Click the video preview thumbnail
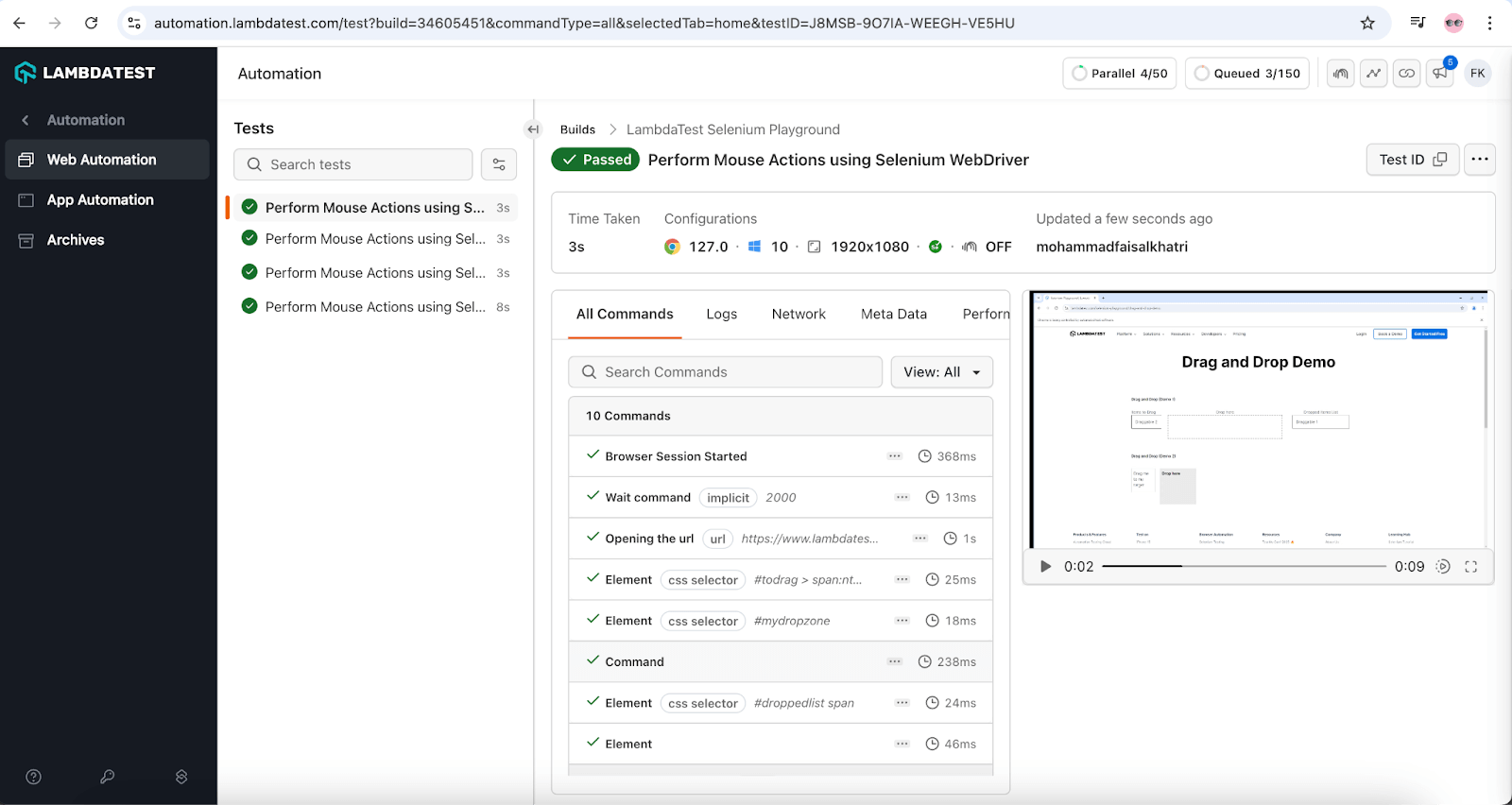Image resolution: width=1512 pixels, height=805 pixels. coord(1259,420)
